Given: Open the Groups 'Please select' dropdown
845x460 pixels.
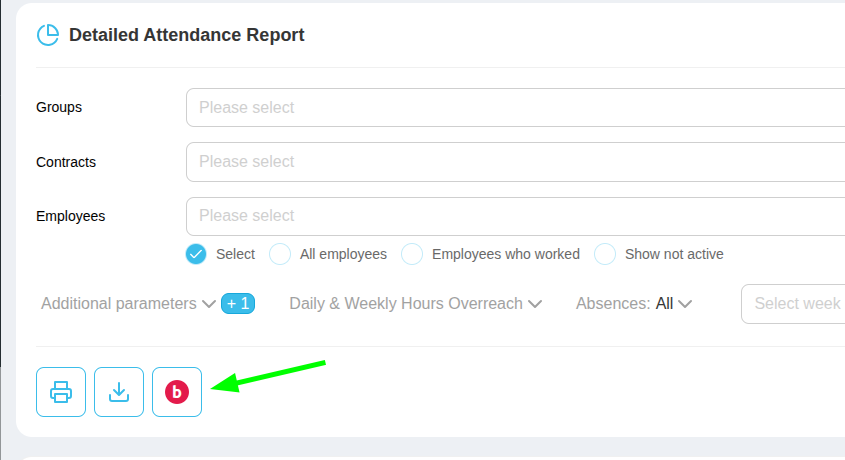Looking at the screenshot, I should click(x=515, y=107).
